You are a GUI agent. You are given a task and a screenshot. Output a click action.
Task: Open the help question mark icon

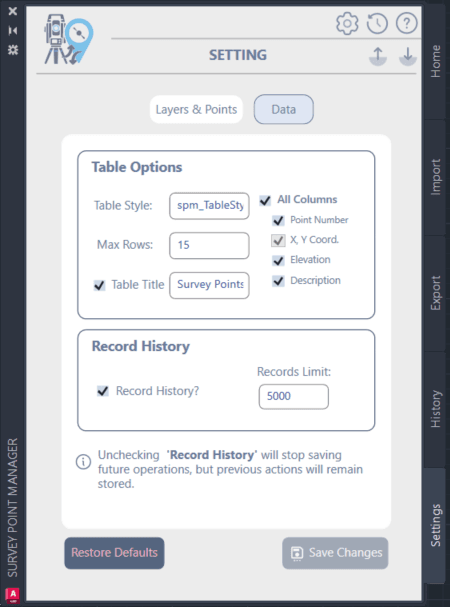[x=406, y=24]
